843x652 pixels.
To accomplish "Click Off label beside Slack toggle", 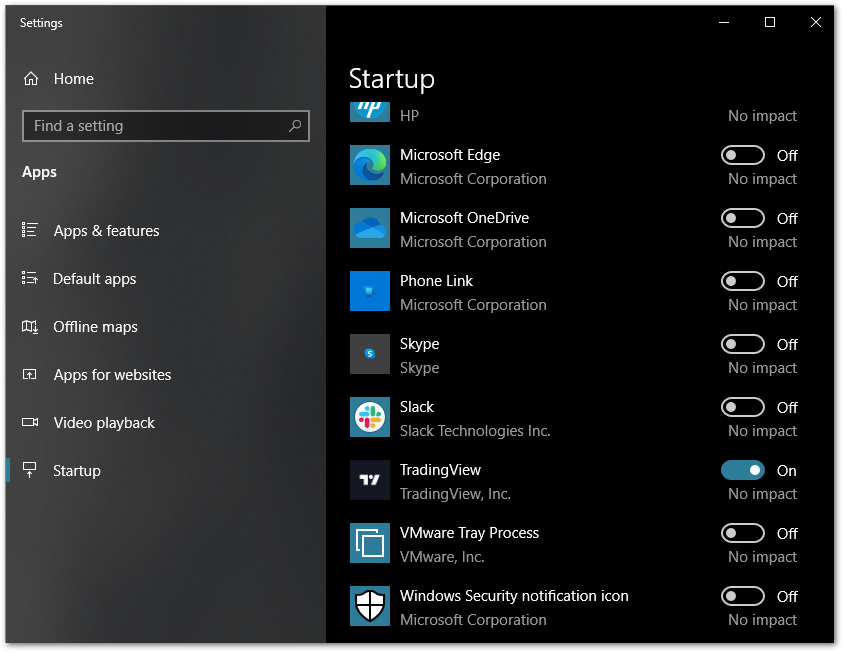I will point(787,407).
